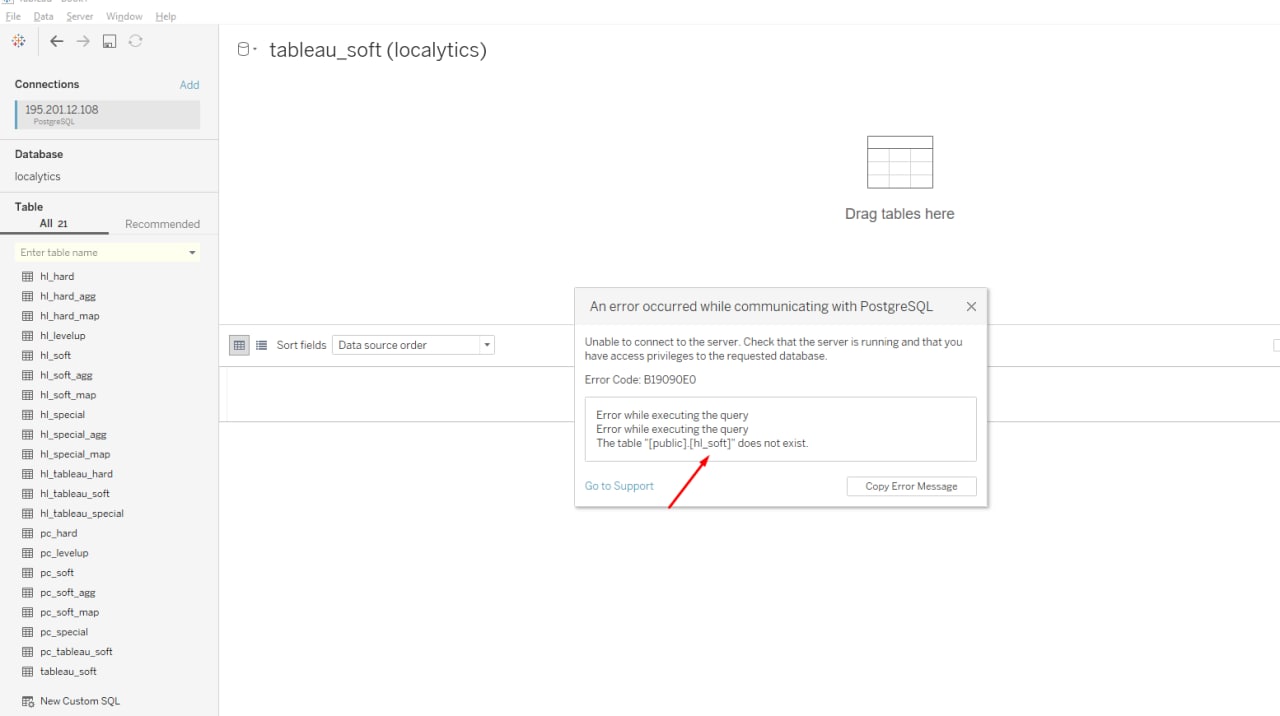Click the table icon next to pc_levelup
The height and width of the screenshot is (716, 1280).
pyautogui.click(x=27, y=553)
